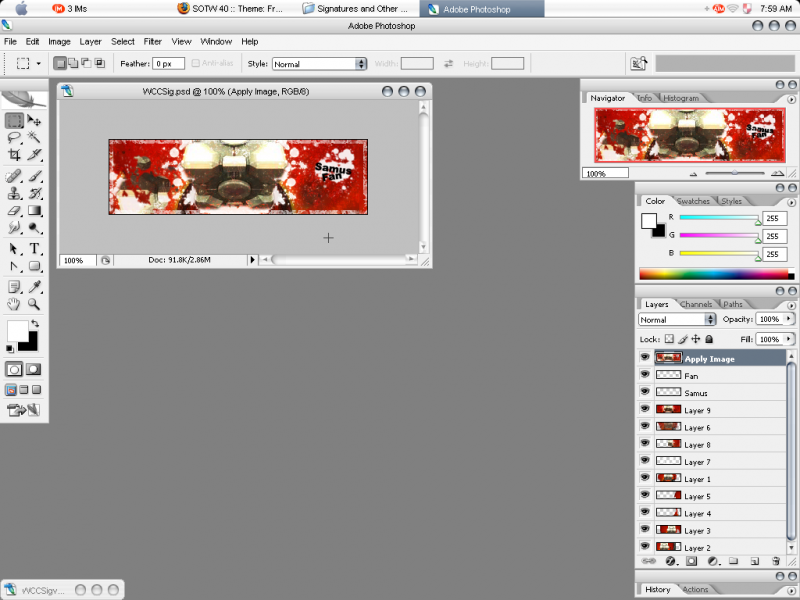Open the tool preset picker arrow
Image resolution: width=800 pixels, height=600 pixels.
pos(38,64)
